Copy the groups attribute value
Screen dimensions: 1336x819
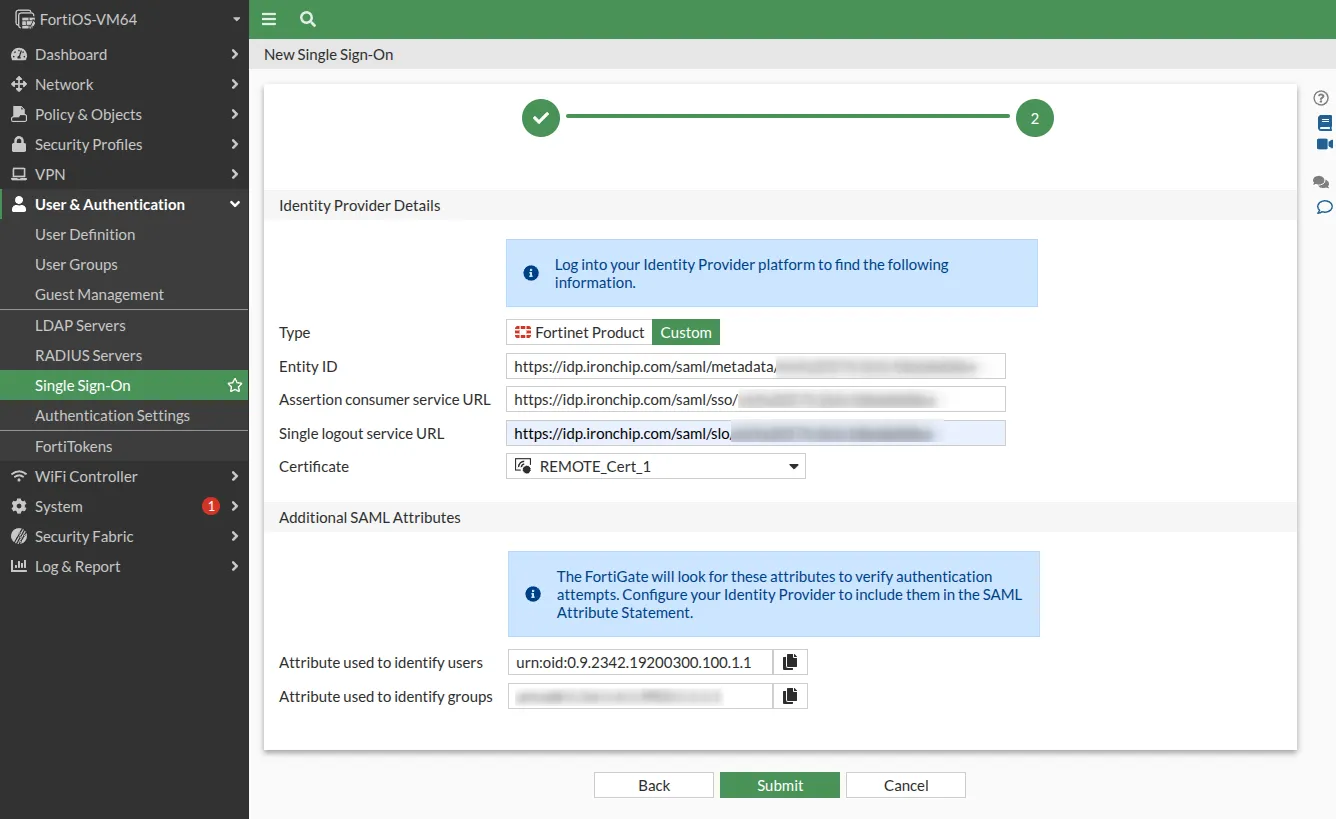coord(790,696)
